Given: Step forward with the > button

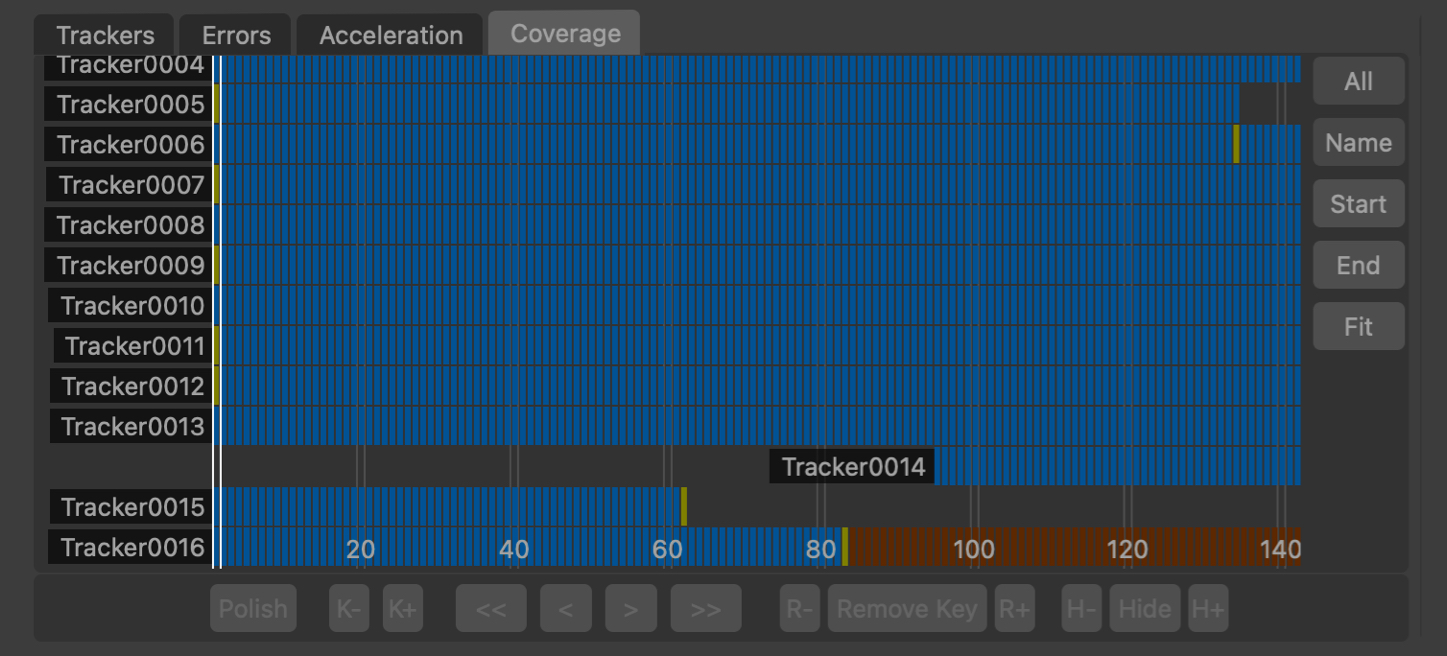Looking at the screenshot, I should [x=631, y=608].
